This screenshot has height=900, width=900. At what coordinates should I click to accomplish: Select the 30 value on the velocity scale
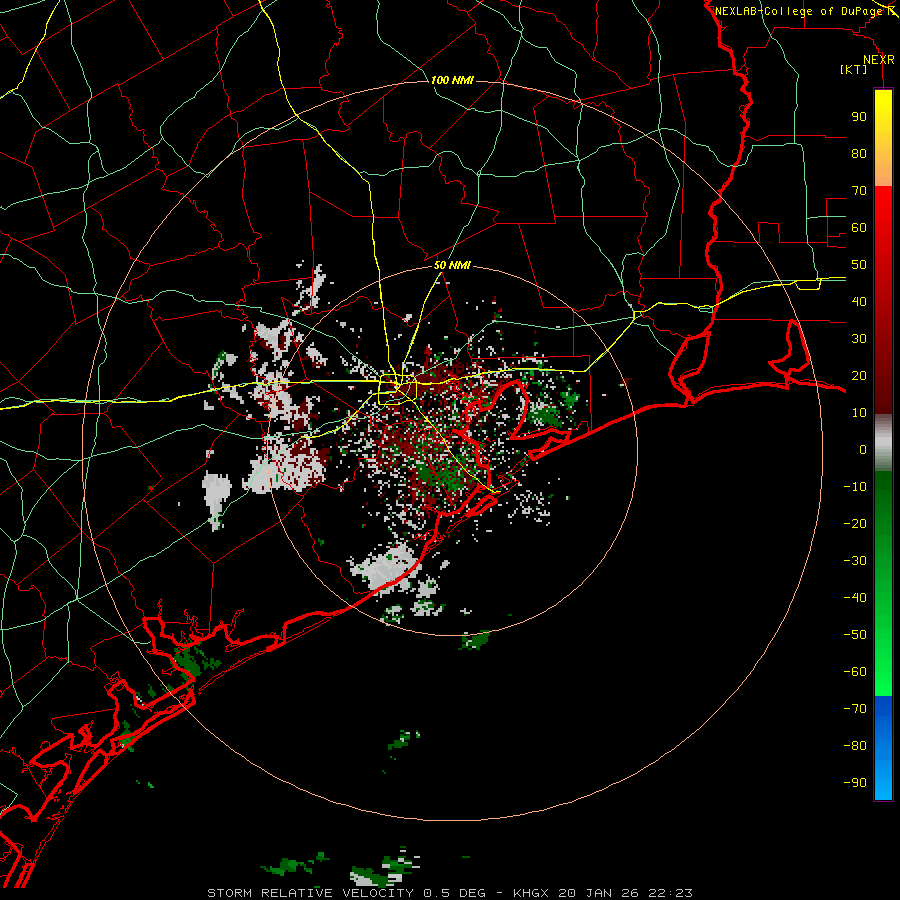[x=859, y=339]
